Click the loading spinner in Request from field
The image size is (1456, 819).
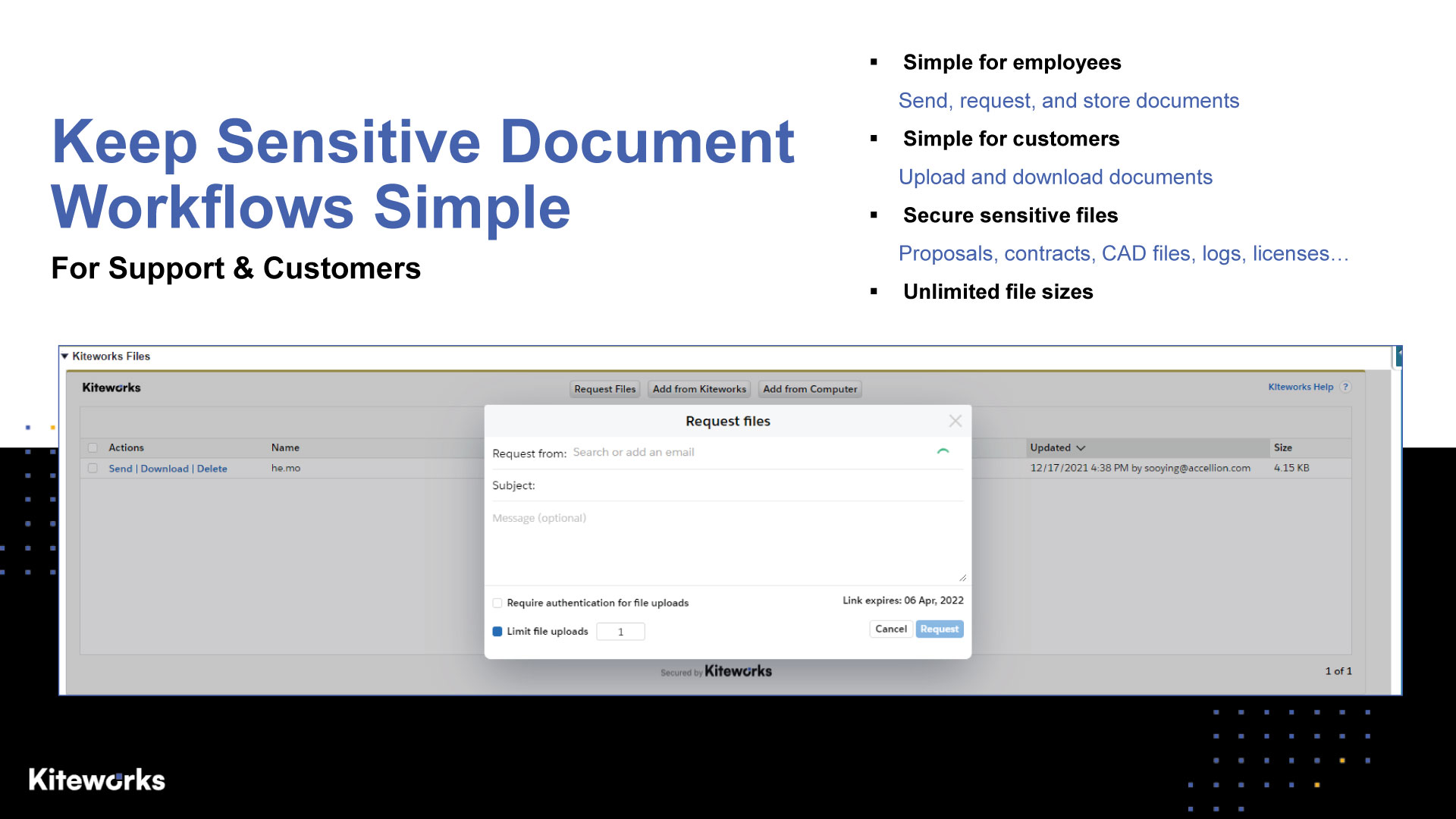pyautogui.click(x=943, y=452)
